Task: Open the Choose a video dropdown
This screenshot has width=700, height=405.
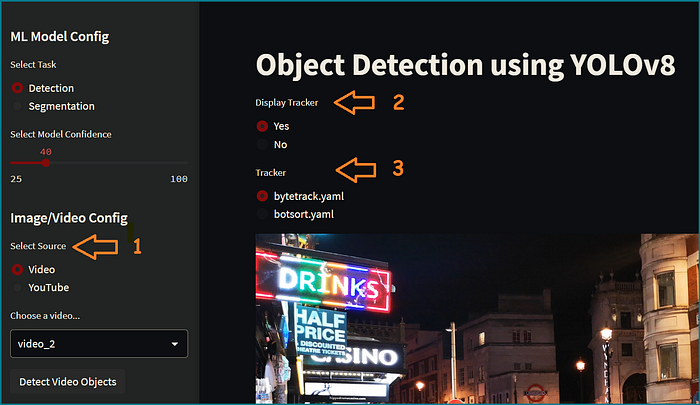Action: [99, 344]
